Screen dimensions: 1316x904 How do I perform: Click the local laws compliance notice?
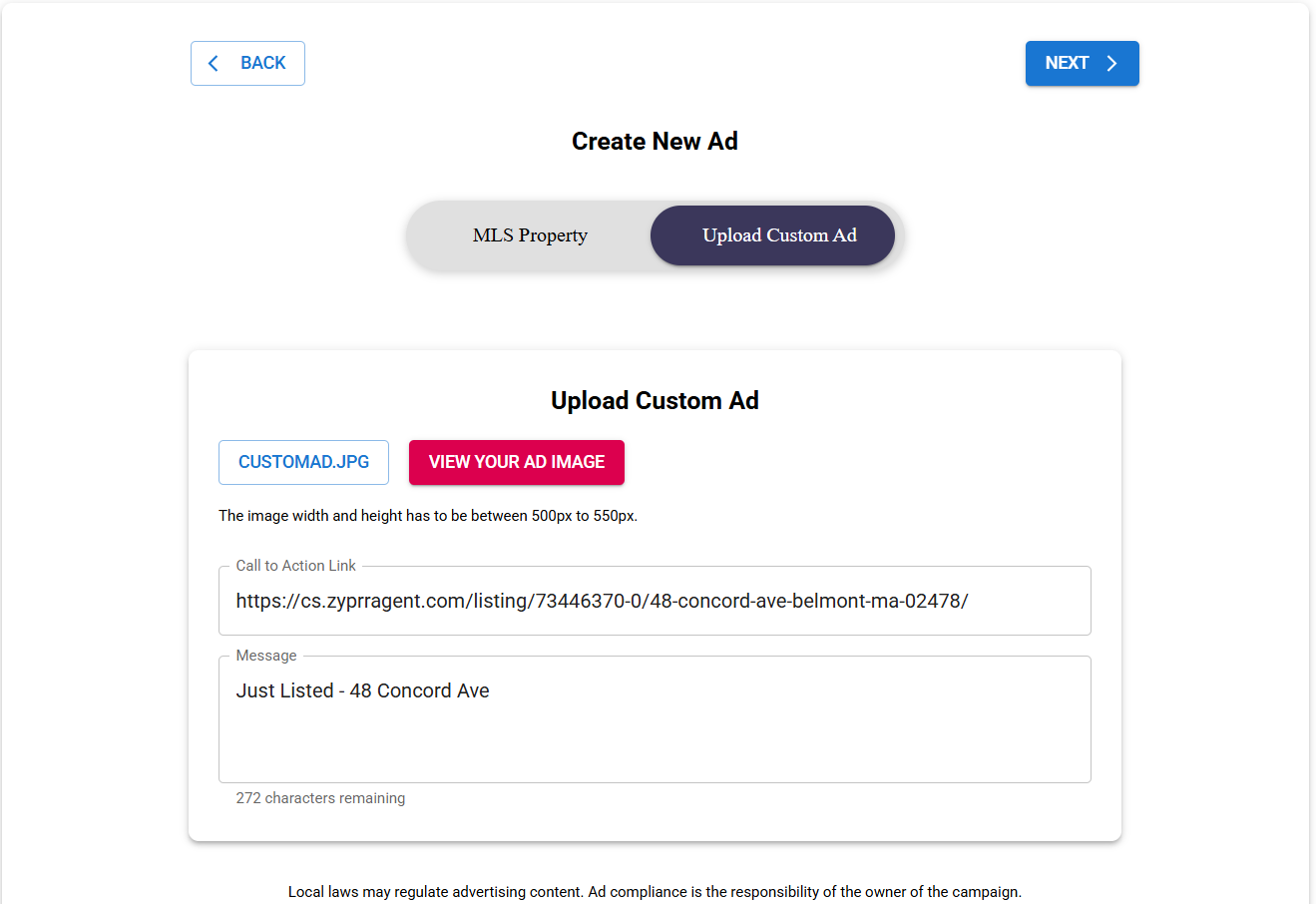pos(655,892)
